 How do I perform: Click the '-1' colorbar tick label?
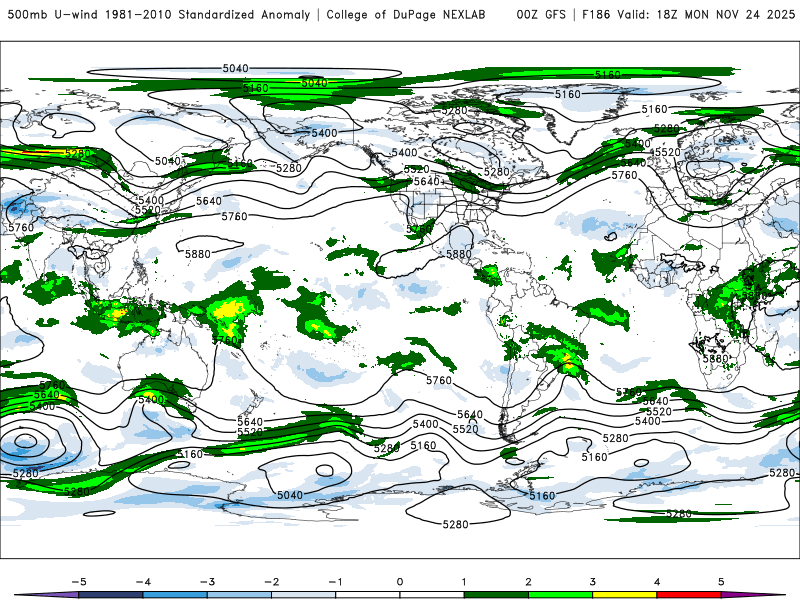coord(335,582)
